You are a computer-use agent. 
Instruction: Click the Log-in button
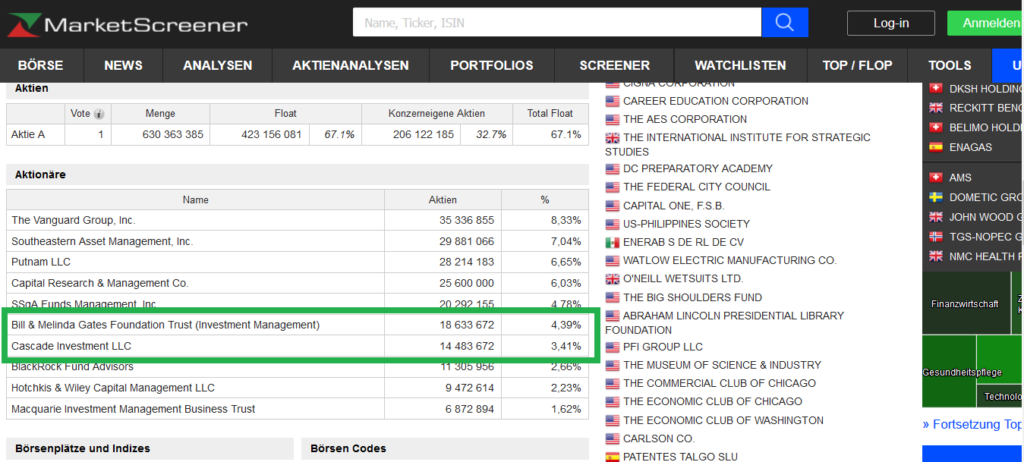(891, 23)
